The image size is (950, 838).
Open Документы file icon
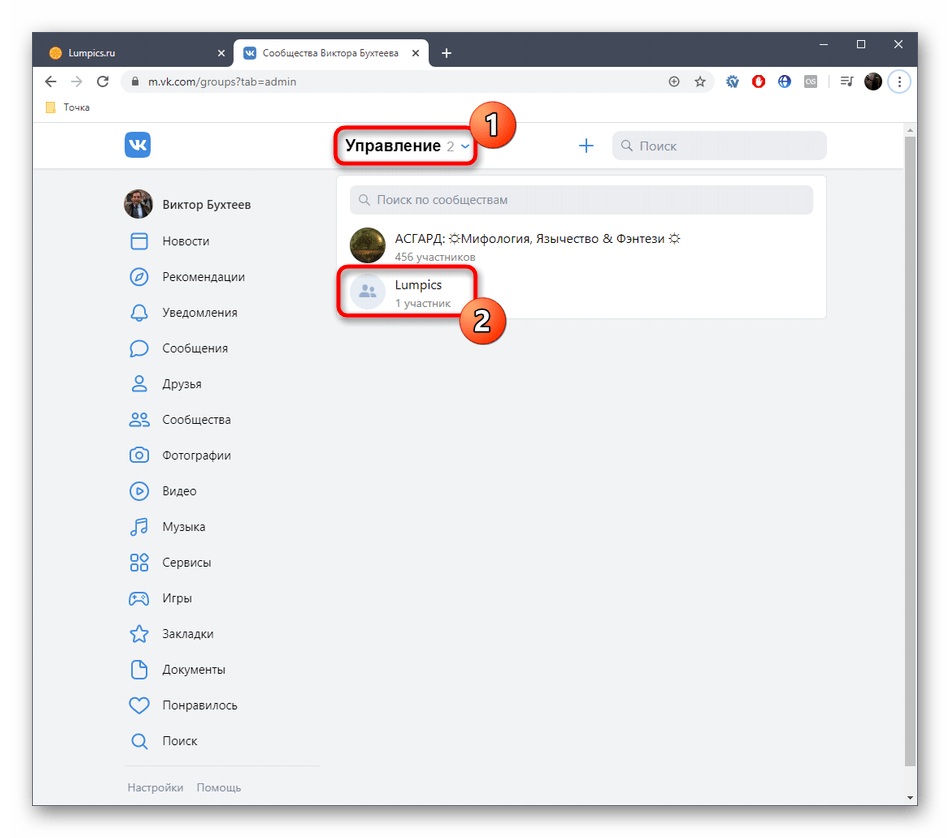[x=139, y=670]
